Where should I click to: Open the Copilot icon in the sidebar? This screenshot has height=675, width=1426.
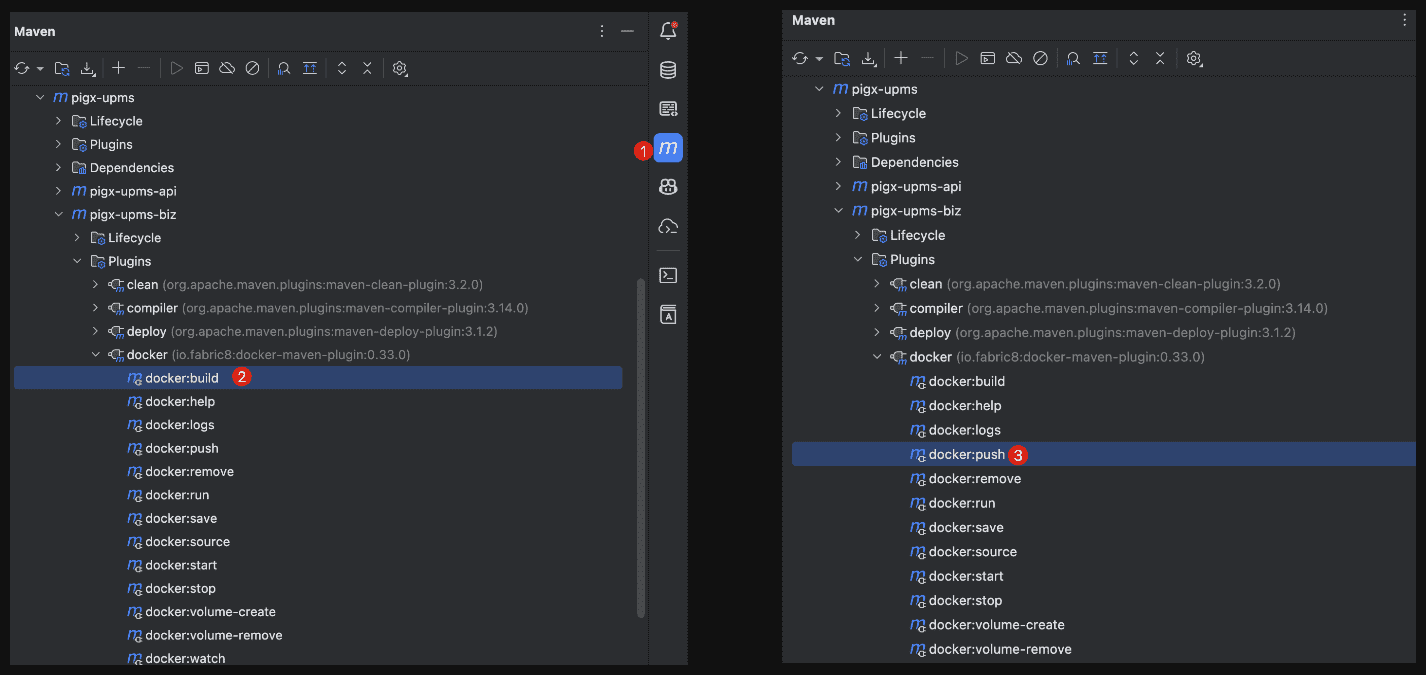click(x=668, y=186)
